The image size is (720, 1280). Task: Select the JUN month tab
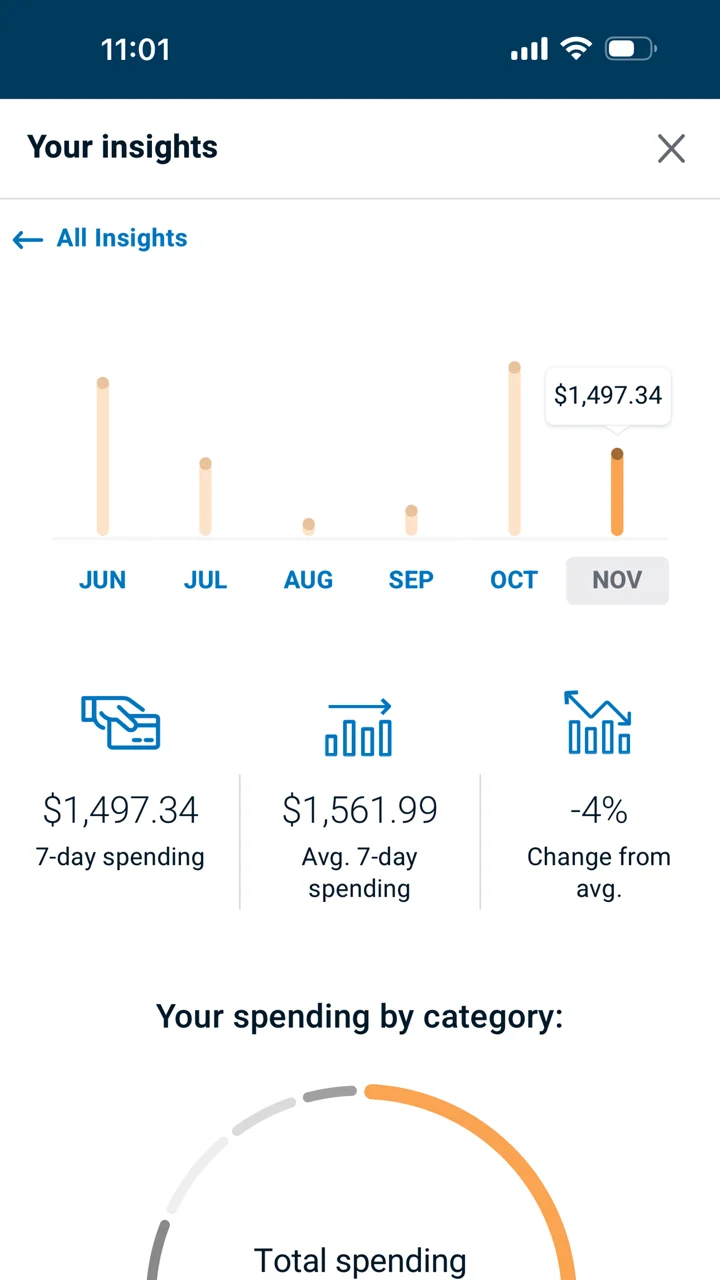pyautogui.click(x=102, y=580)
